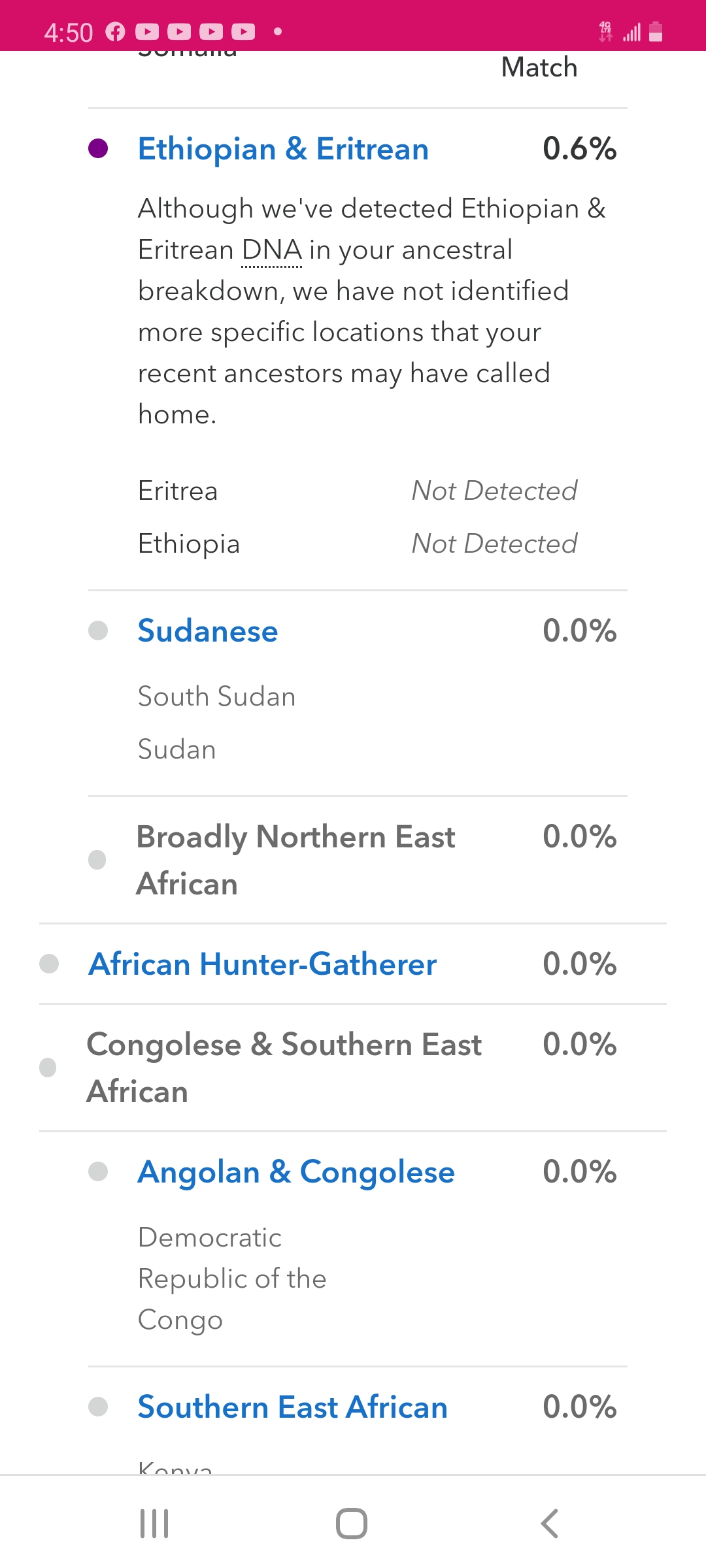
Task: Tap the signal strength icon
Action: pyautogui.click(x=631, y=31)
